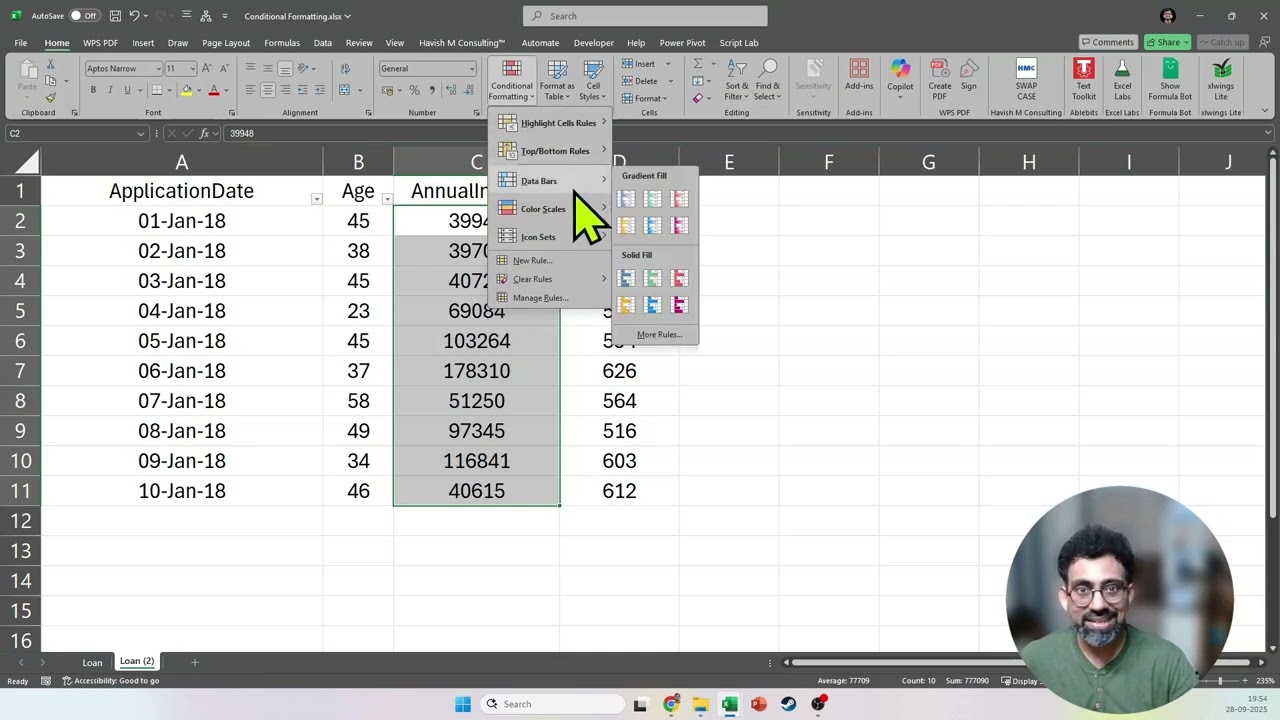Viewport: 1280px width, 720px height.
Task: Open More Rules for data bars
Action: pos(659,335)
